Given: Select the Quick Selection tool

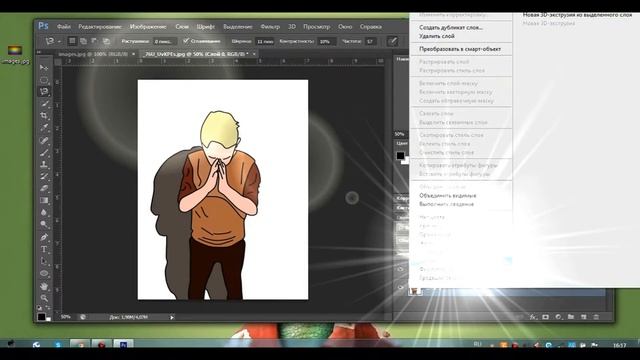Looking at the screenshot, I should [x=44, y=104].
